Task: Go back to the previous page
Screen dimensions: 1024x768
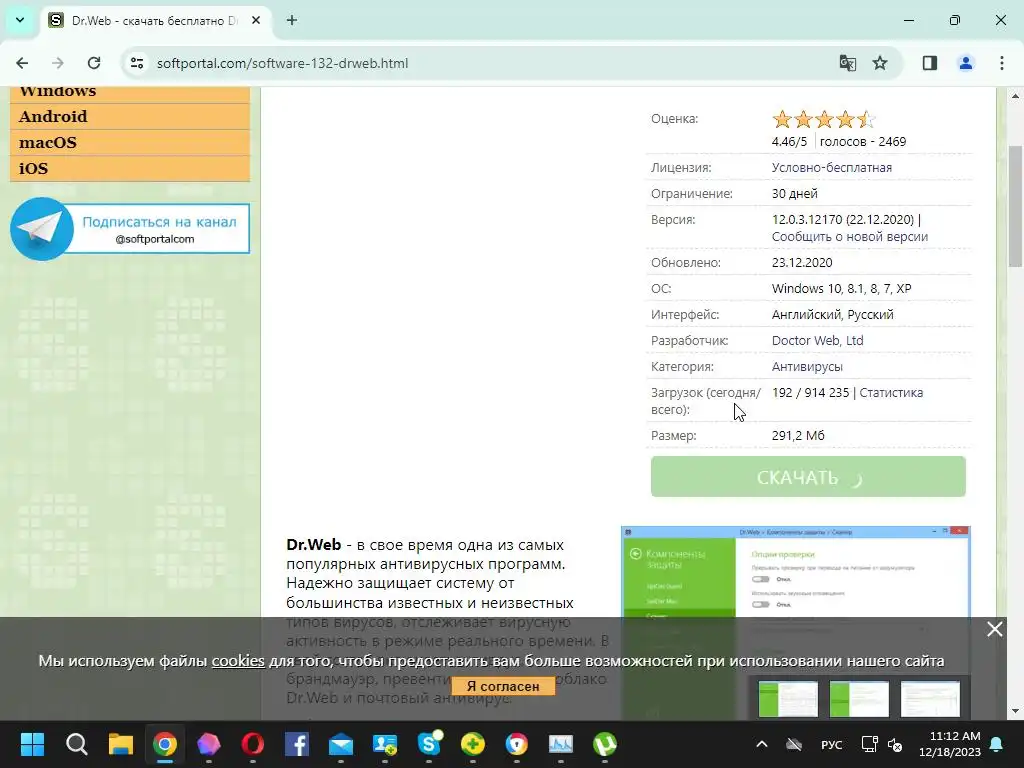Action: click(22, 63)
